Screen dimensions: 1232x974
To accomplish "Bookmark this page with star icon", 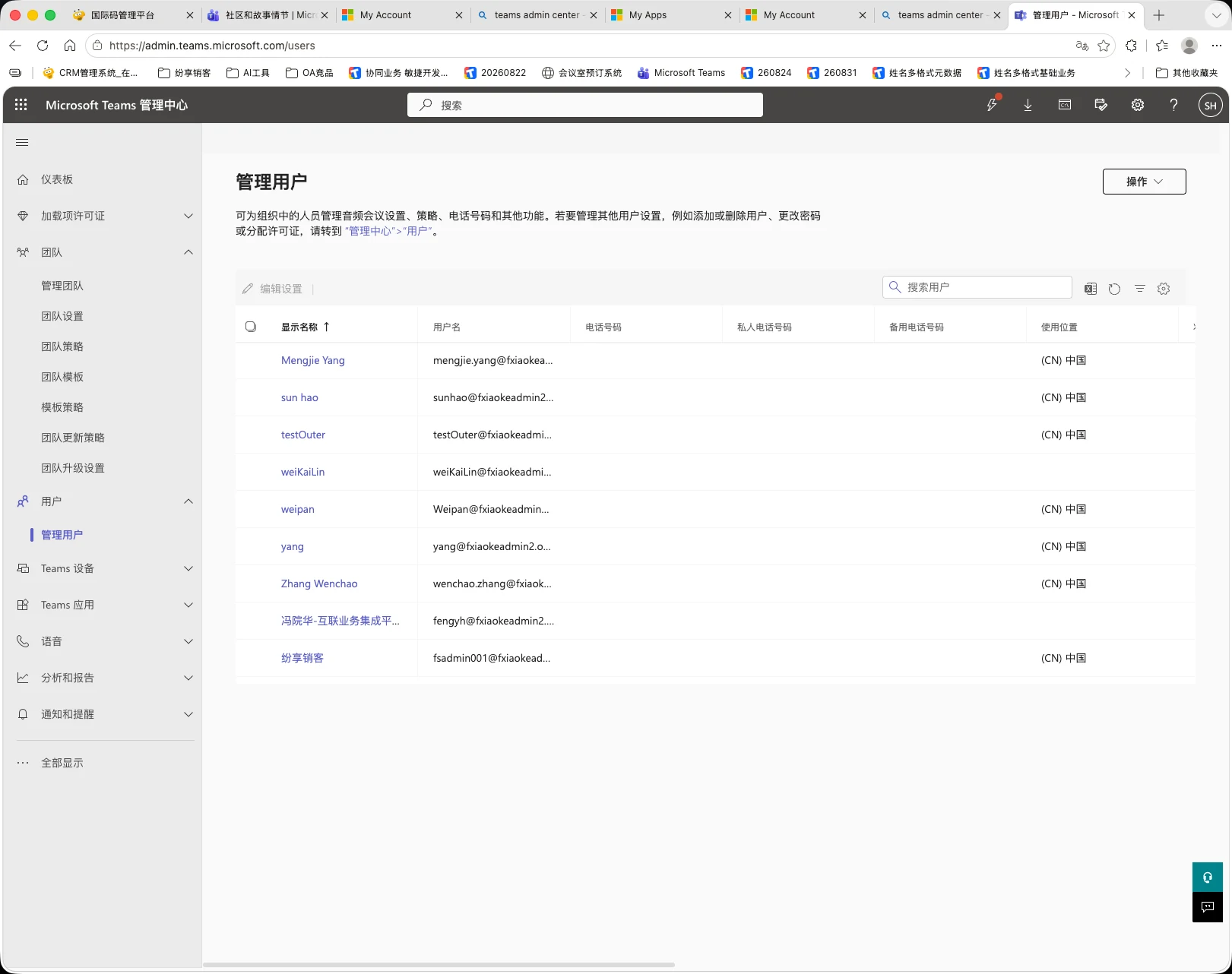I will (1104, 46).
